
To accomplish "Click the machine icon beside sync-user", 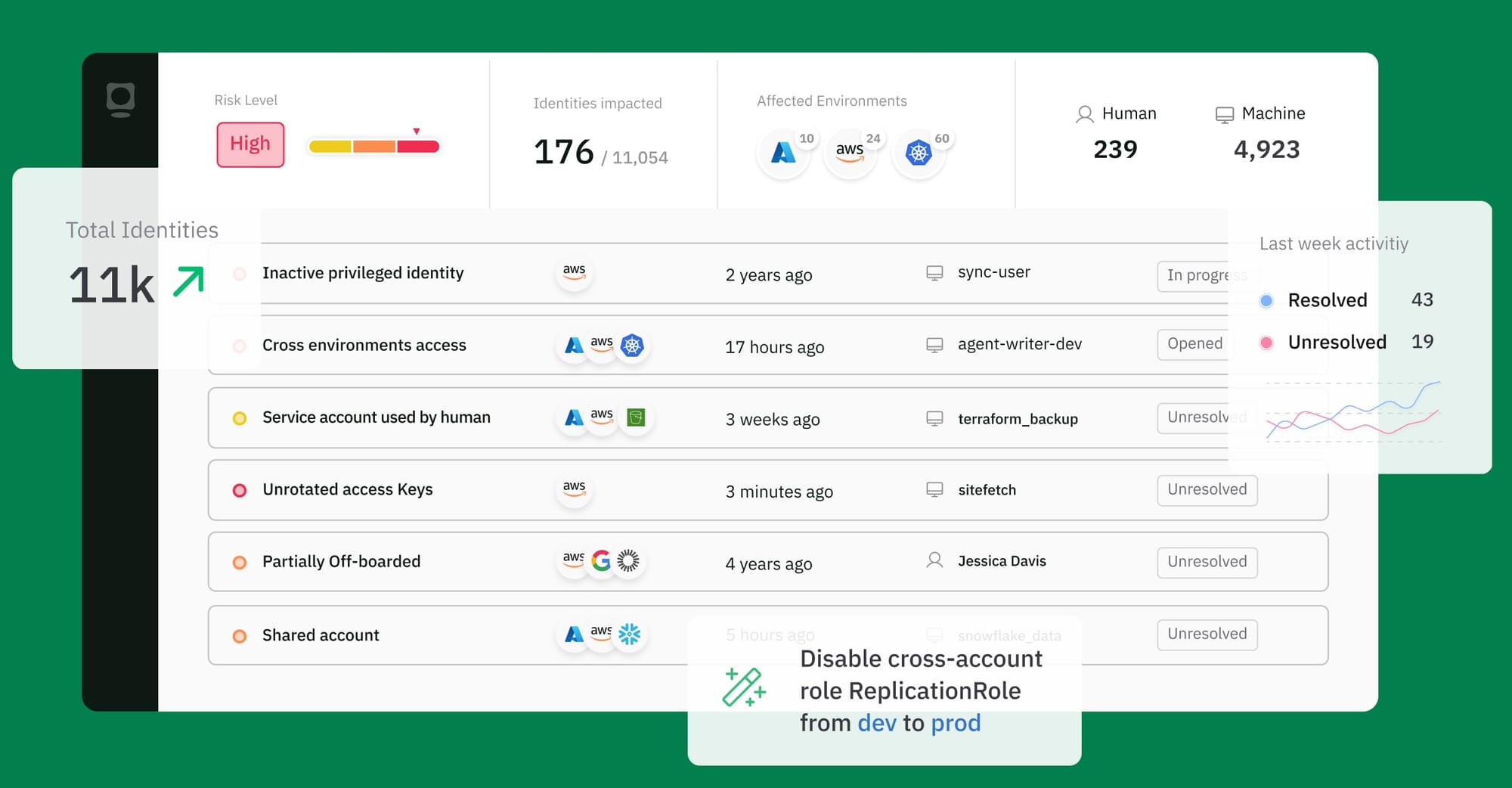I will tap(934, 273).
